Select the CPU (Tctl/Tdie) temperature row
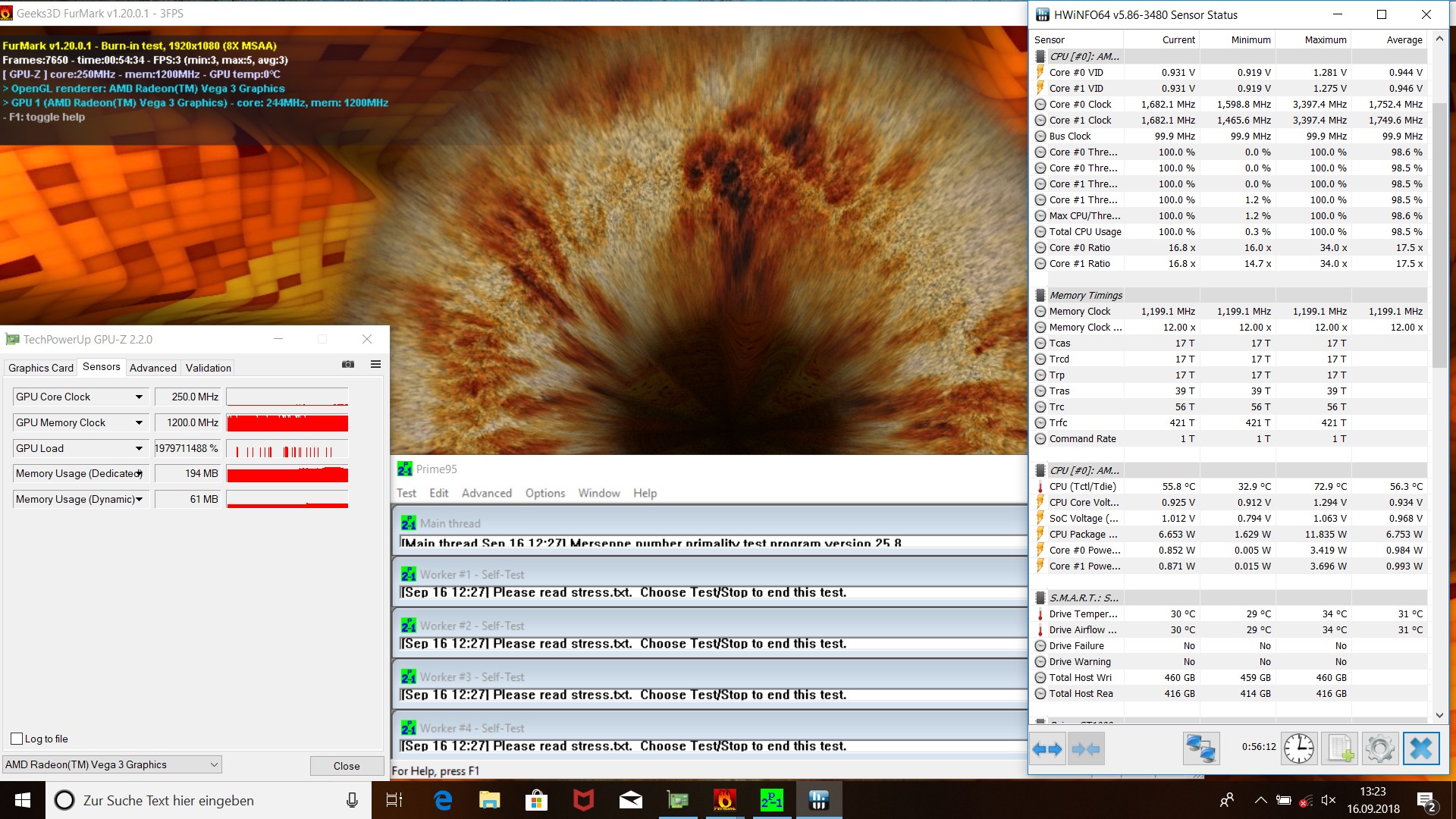The height and width of the screenshot is (819, 1456). pyautogui.click(x=1229, y=486)
